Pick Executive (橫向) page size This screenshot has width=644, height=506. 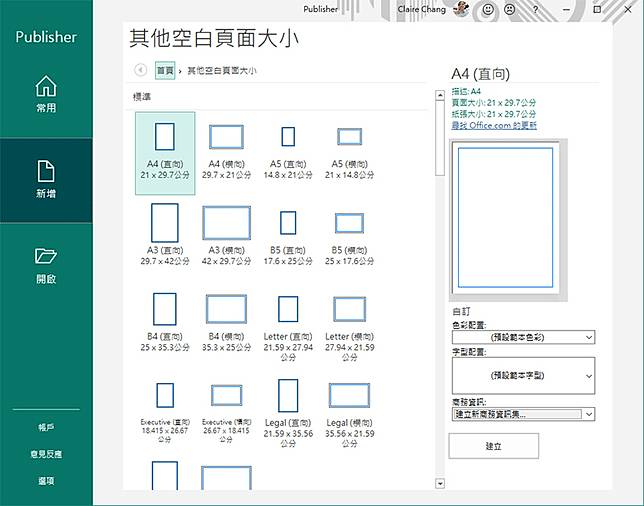(226, 413)
